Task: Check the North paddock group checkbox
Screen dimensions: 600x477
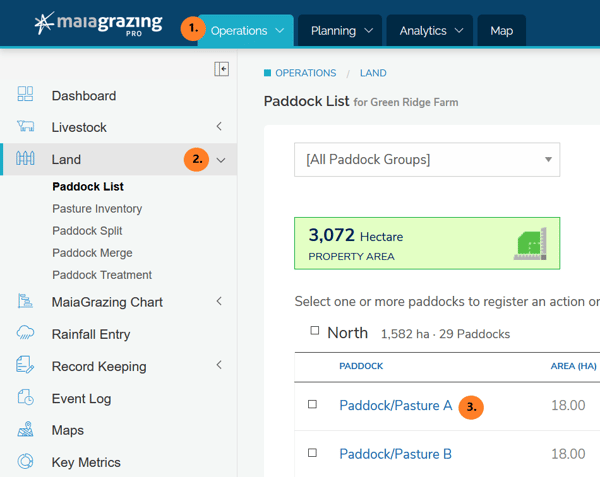Action: 315,331
